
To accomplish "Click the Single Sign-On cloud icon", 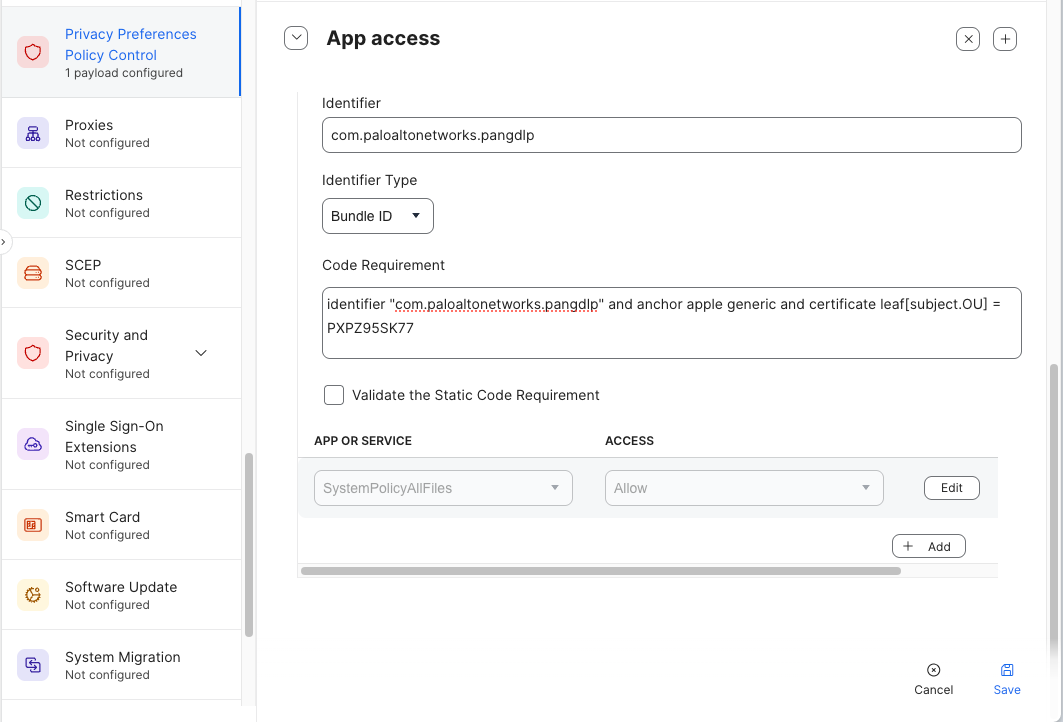I will 33,444.
